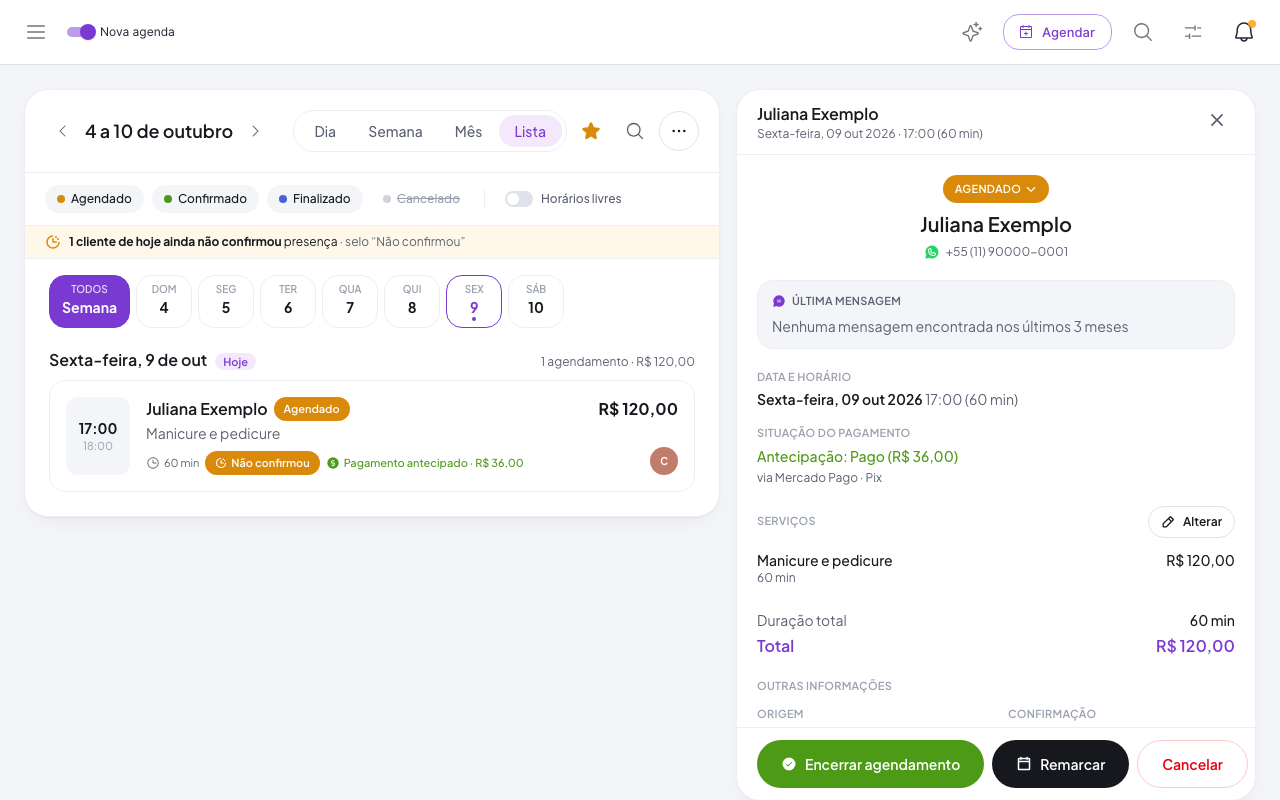Go to previous week arrow
Viewport: 1280px width, 800px height.
tap(62, 131)
